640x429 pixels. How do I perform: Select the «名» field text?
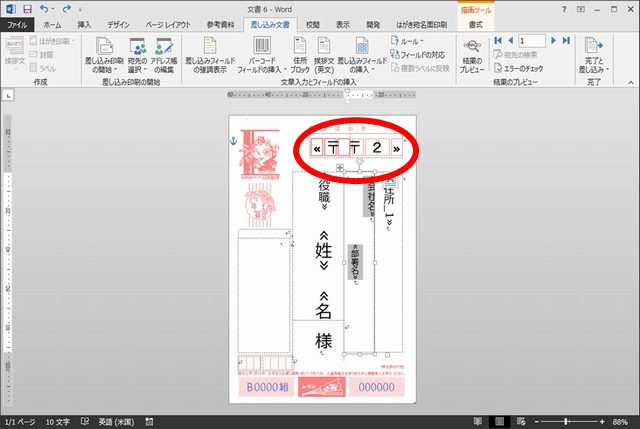(324, 305)
